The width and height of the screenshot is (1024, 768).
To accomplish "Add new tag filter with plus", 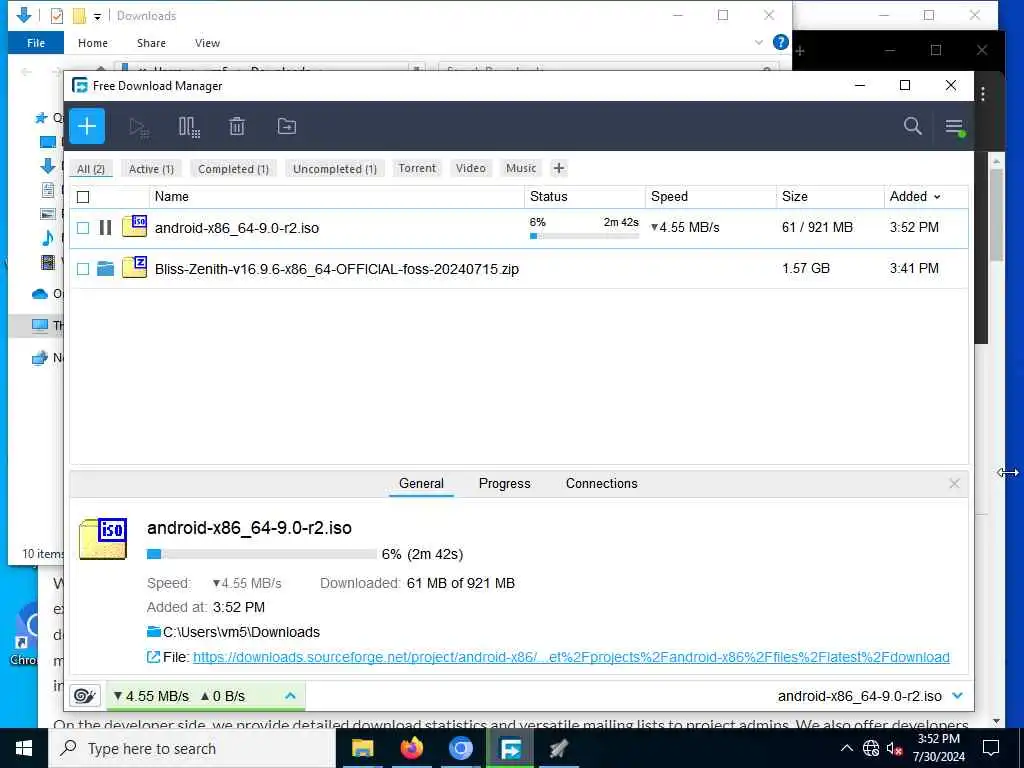I will click(558, 168).
